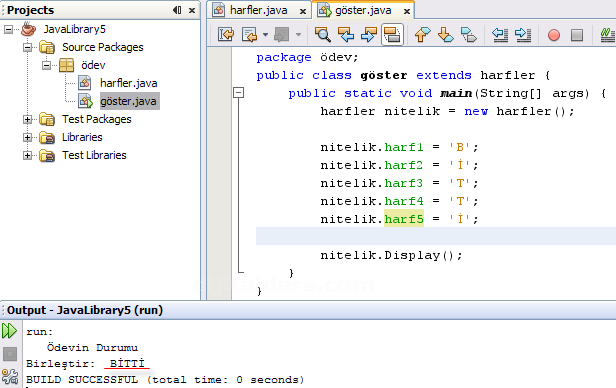The height and width of the screenshot is (388, 616).
Task: Select Libraries folder in tree
Action: coord(82,137)
